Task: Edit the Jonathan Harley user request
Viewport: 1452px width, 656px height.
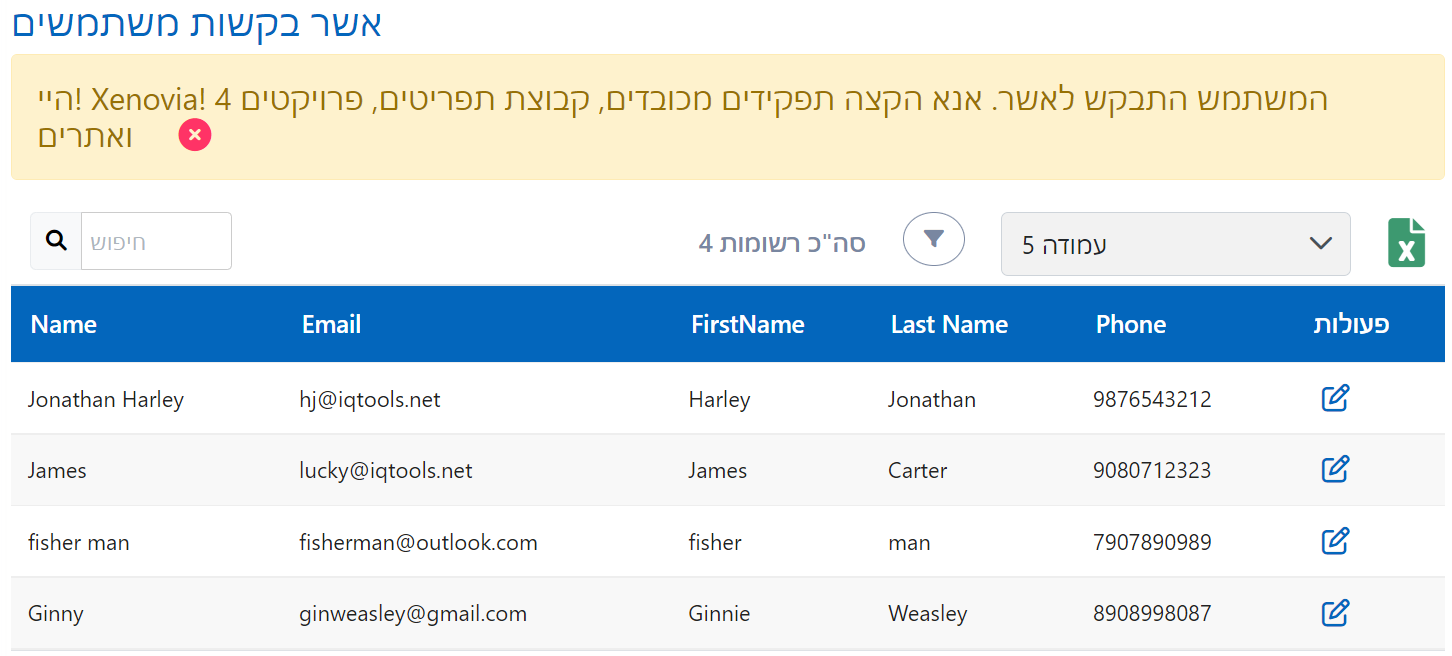Action: [1335, 398]
